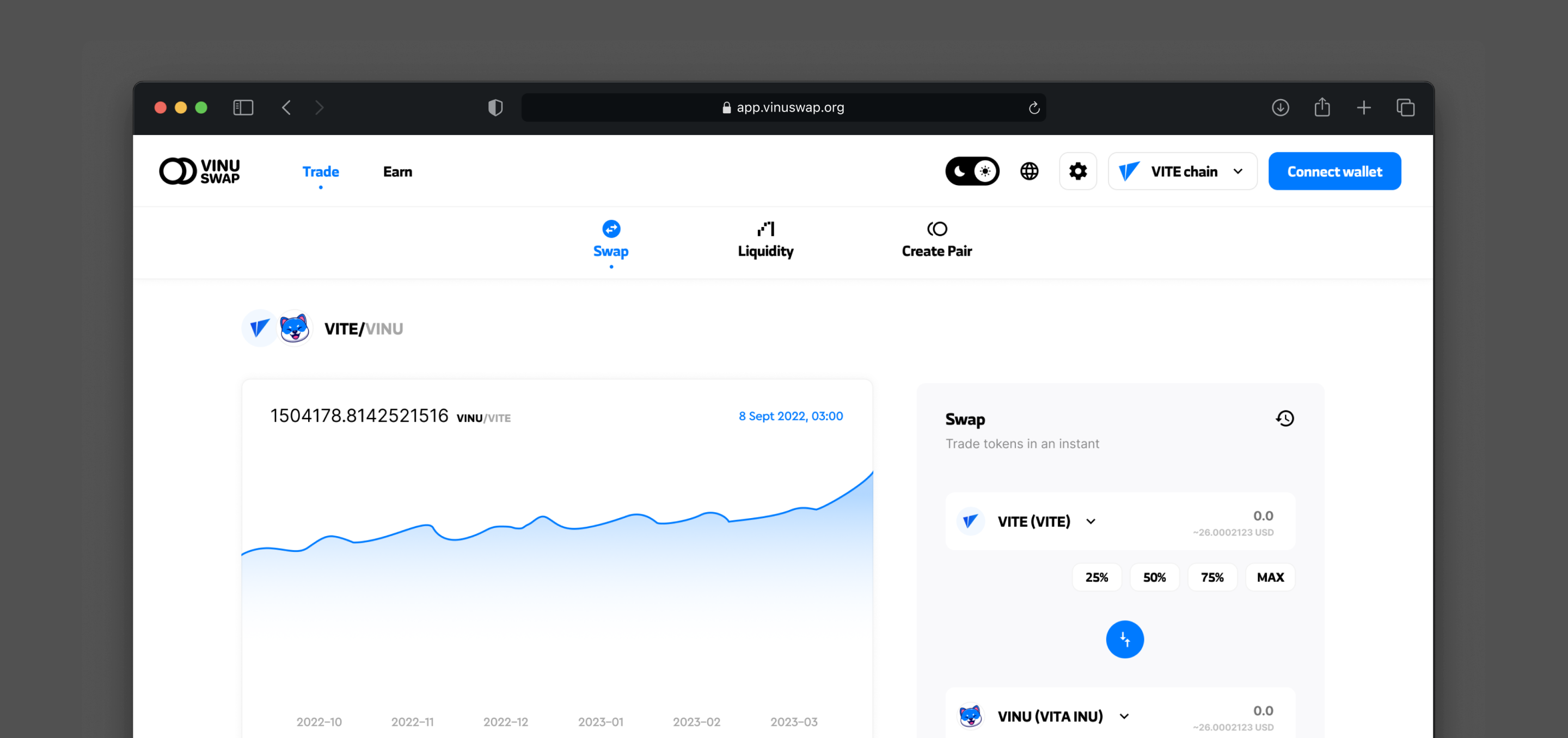
Task: Select the 75% amount button
Action: [x=1212, y=577]
